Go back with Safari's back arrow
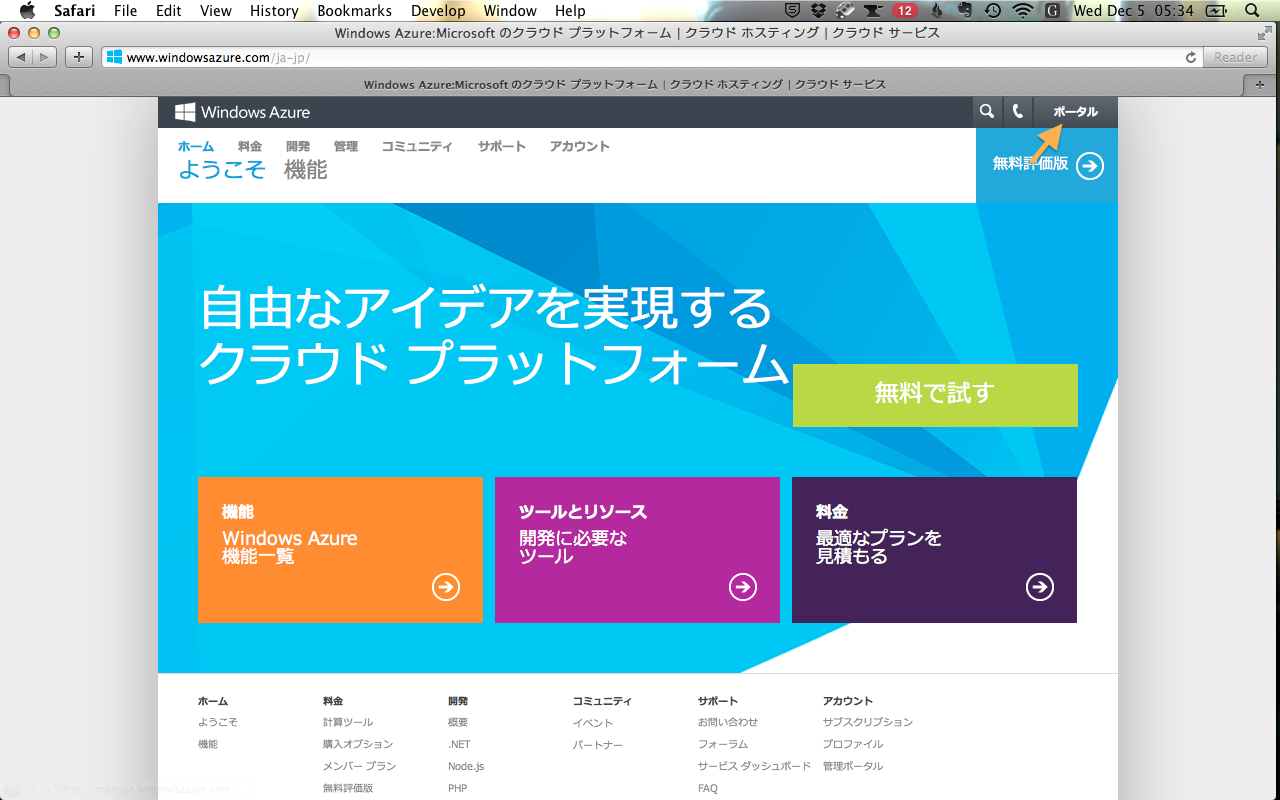 tap(20, 57)
